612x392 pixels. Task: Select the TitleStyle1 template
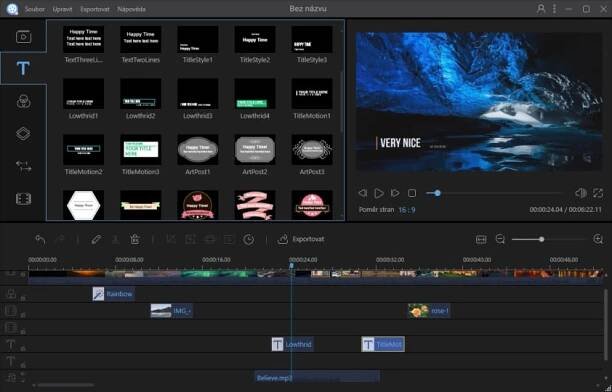[x=198, y=39]
